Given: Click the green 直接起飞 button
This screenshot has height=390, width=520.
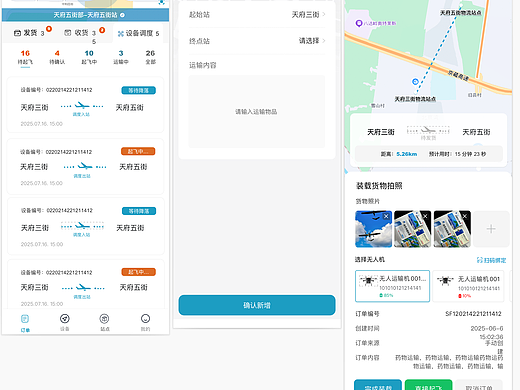Looking at the screenshot, I should pos(428,385).
